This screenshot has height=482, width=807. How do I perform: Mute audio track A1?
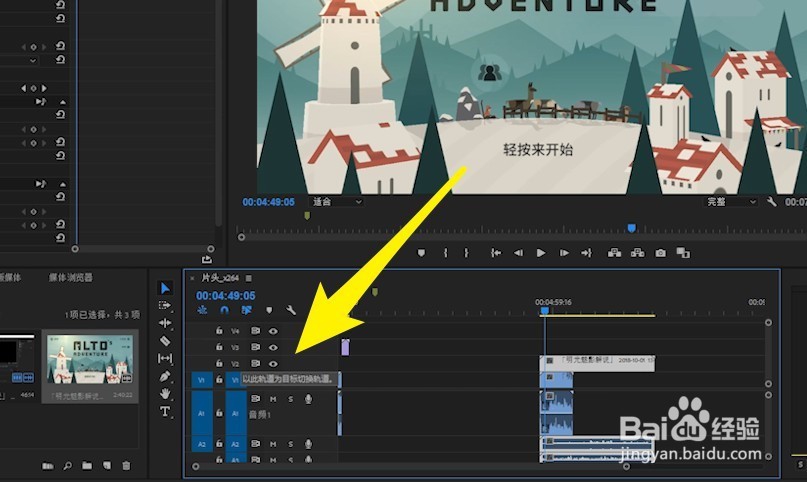point(273,399)
